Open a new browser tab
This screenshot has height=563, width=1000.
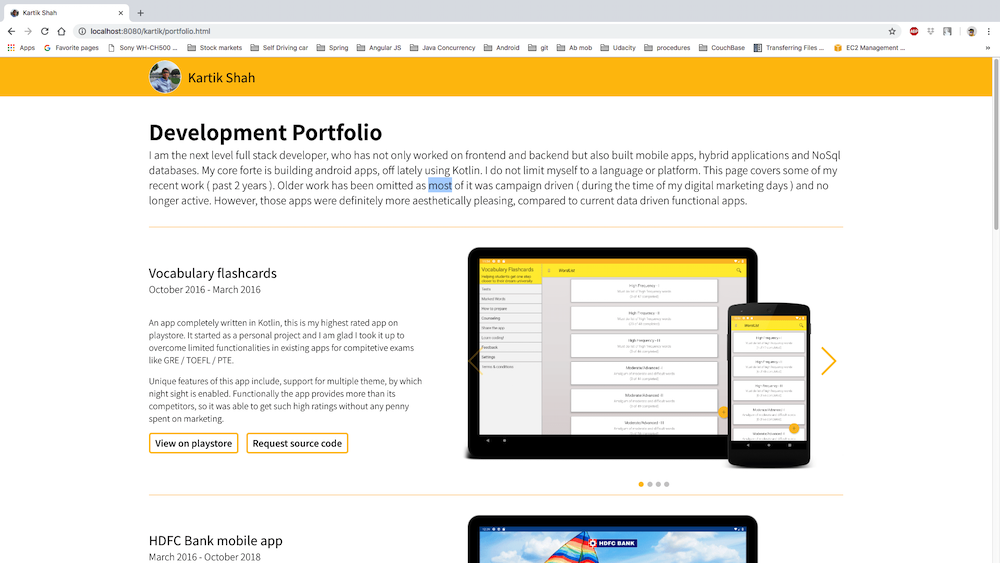tap(141, 12)
